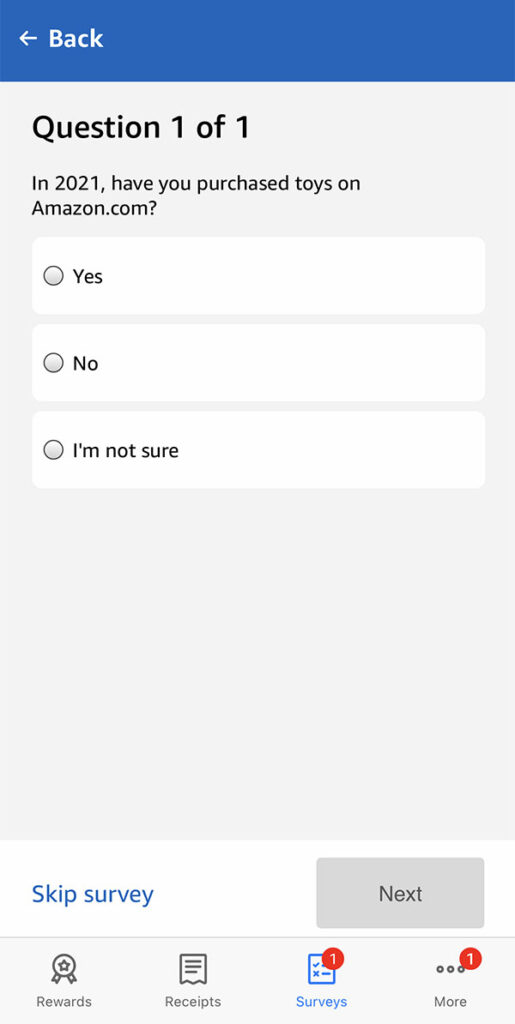Tap the red notification badge on More
The width and height of the screenshot is (515, 1024).
pos(470,959)
